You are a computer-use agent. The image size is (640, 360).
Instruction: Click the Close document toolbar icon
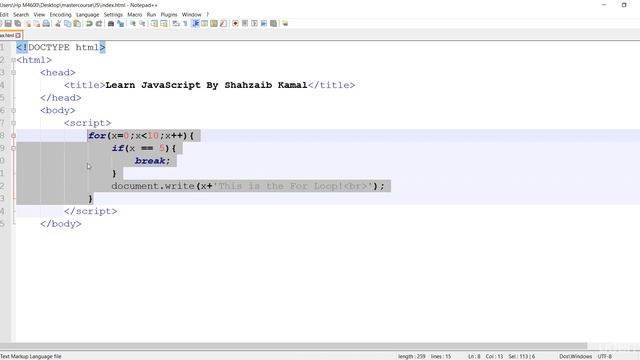(28, 24)
